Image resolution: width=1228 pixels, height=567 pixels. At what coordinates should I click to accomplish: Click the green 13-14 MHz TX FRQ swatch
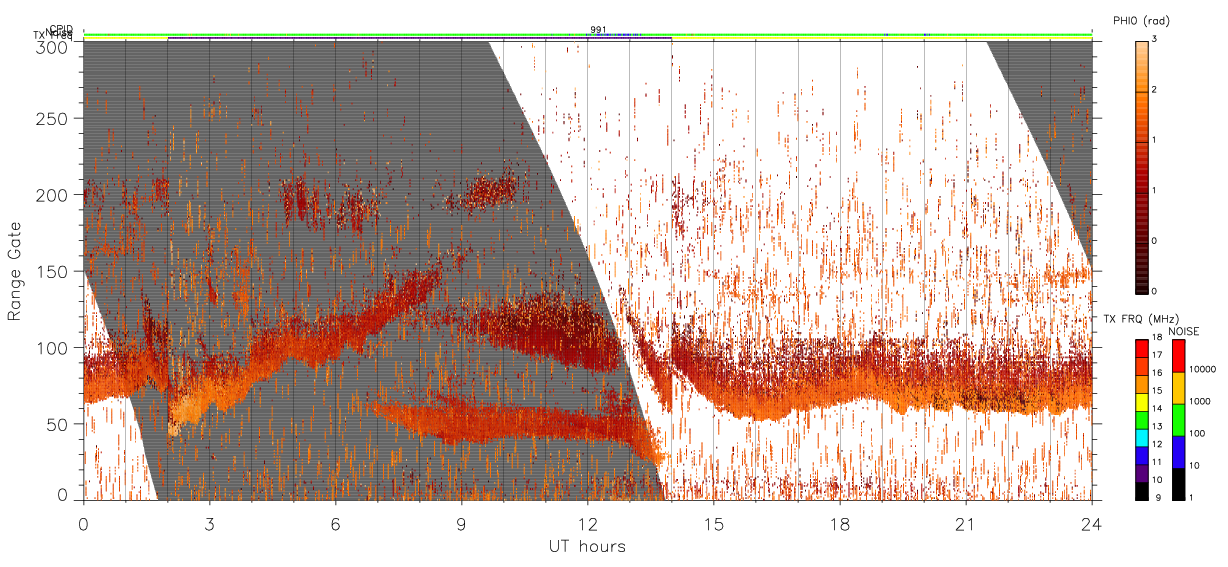point(1142,419)
